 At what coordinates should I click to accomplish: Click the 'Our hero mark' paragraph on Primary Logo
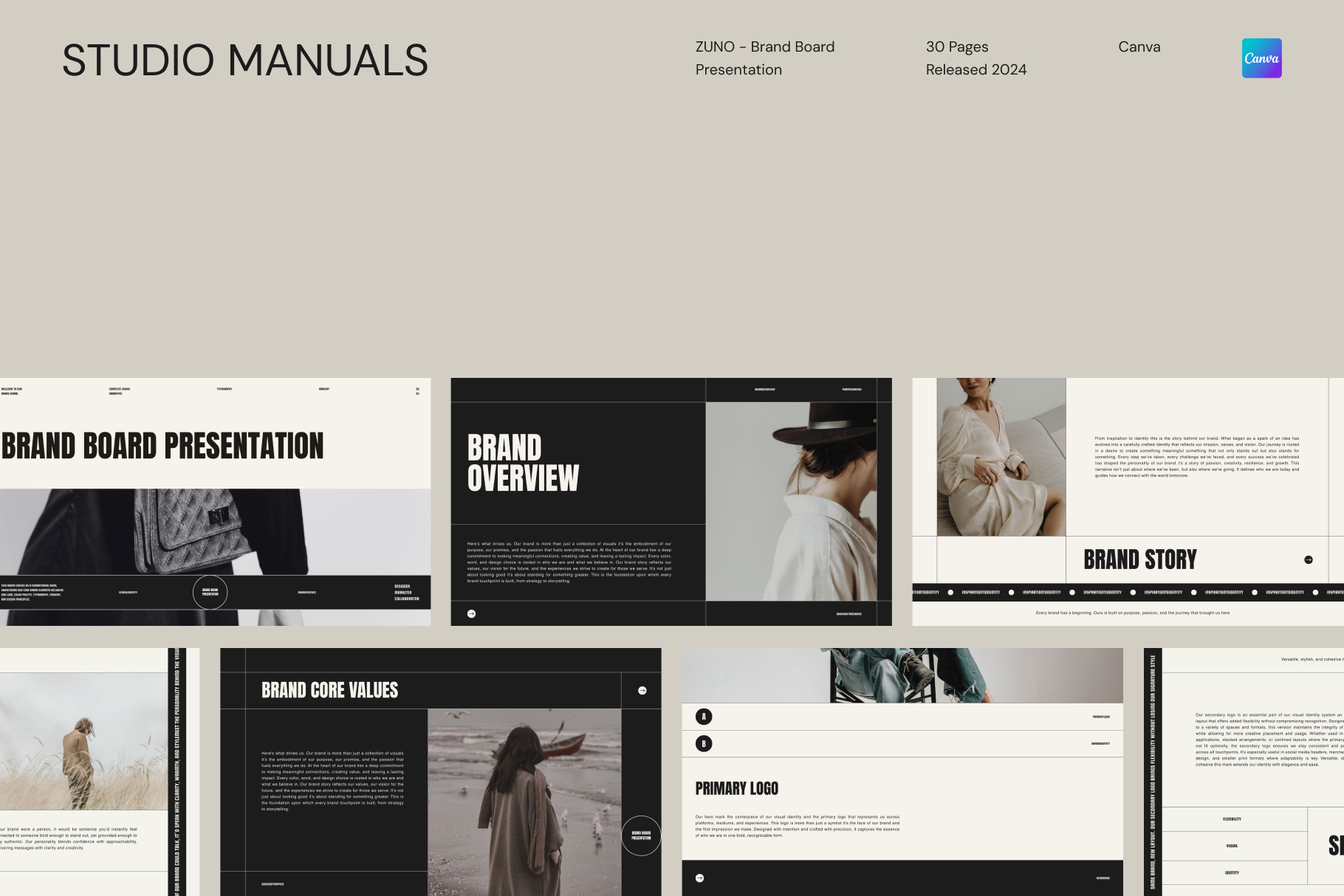(x=797, y=826)
